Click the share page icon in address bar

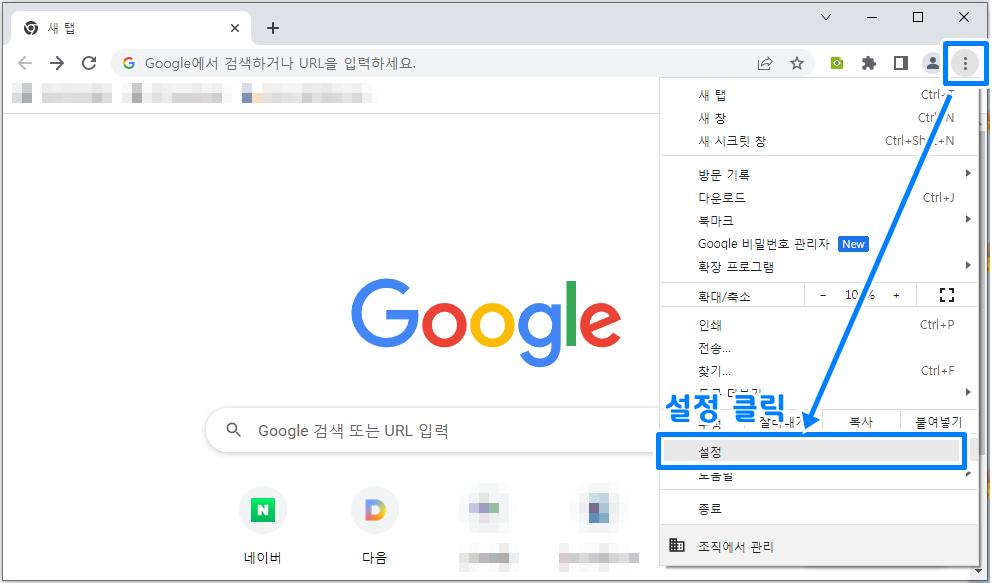[x=765, y=63]
